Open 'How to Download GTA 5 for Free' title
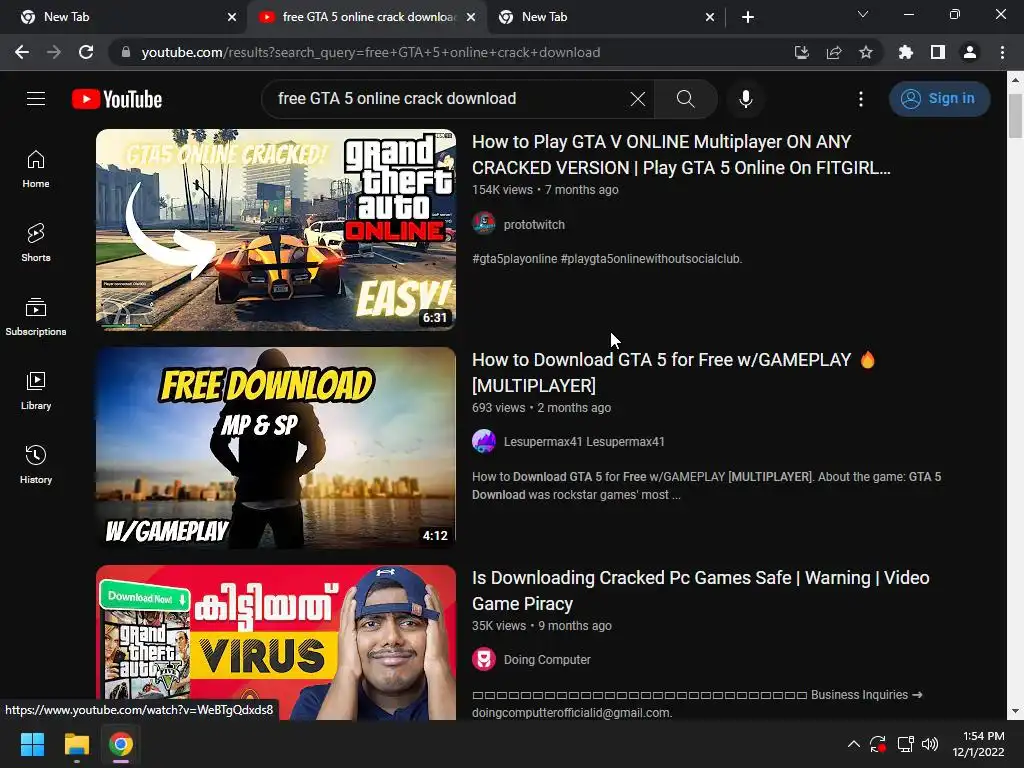The height and width of the screenshot is (768, 1024). [673, 372]
